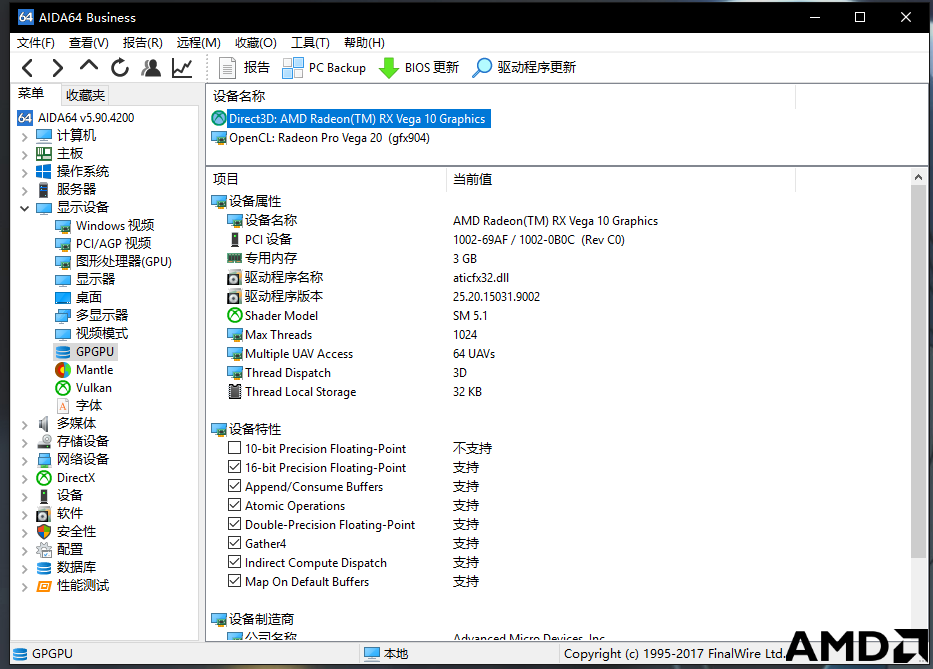Toggle 16-bit Precision Floating-Point checkbox
This screenshot has height=669, width=933.
click(x=234, y=467)
